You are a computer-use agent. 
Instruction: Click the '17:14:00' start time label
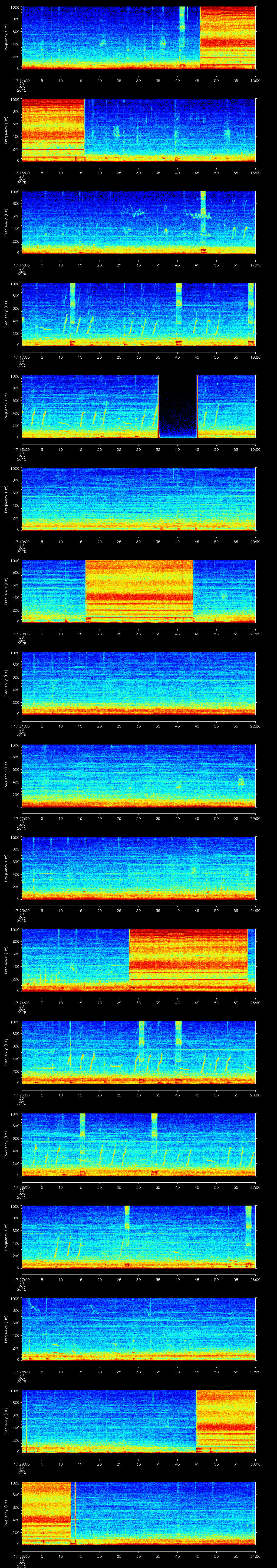click(21, 80)
